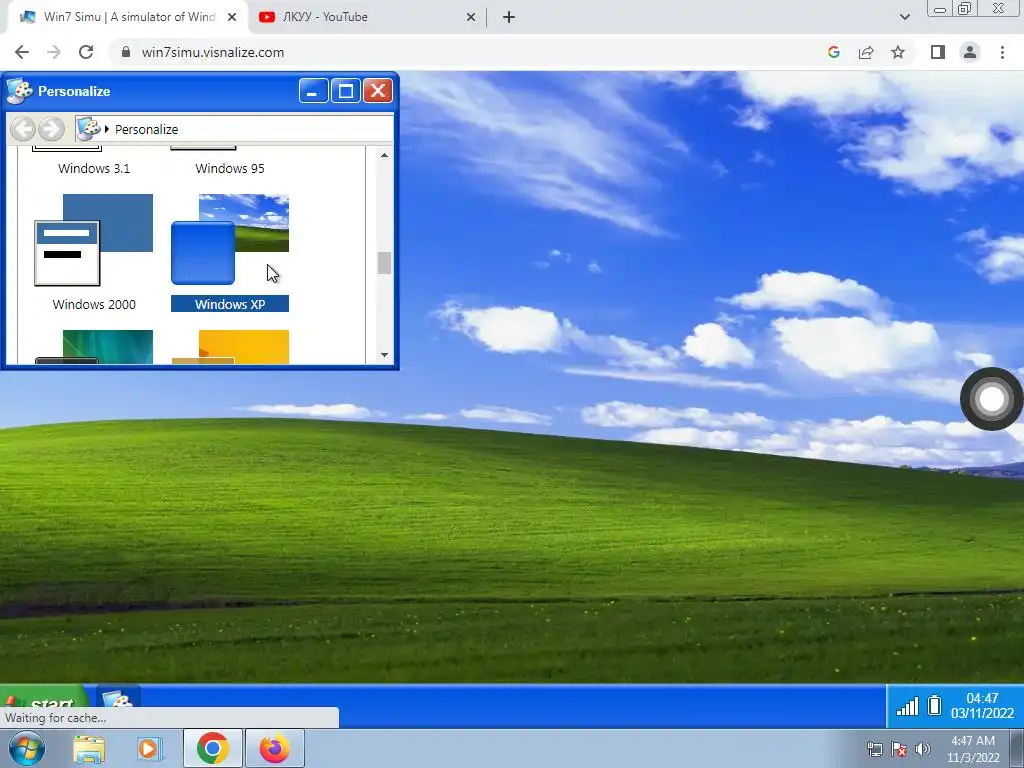Open the tab search dropdown
The image size is (1024, 768).
(904, 17)
